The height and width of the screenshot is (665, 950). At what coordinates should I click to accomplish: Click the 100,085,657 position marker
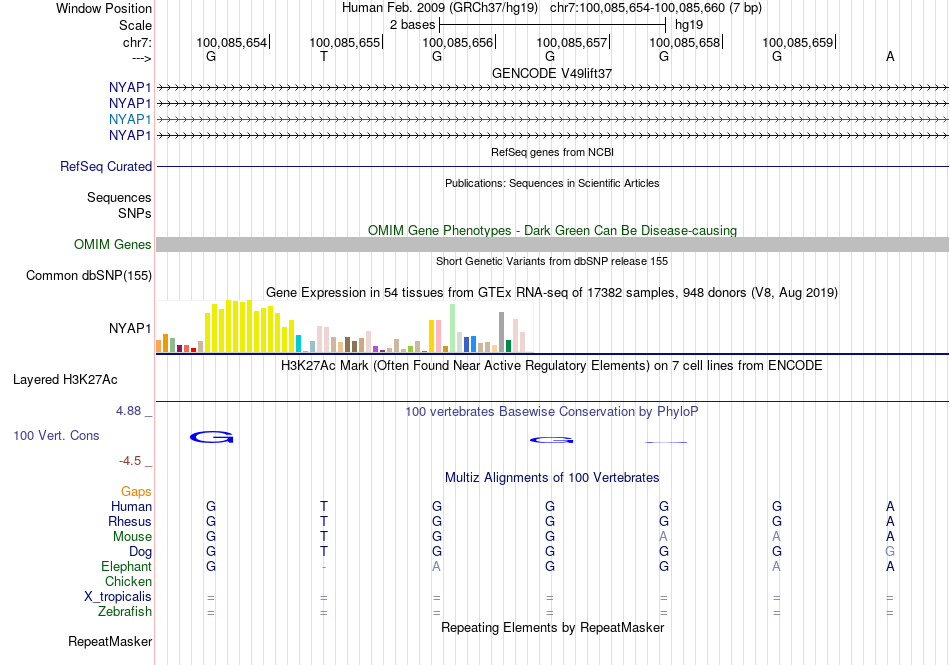pos(573,42)
